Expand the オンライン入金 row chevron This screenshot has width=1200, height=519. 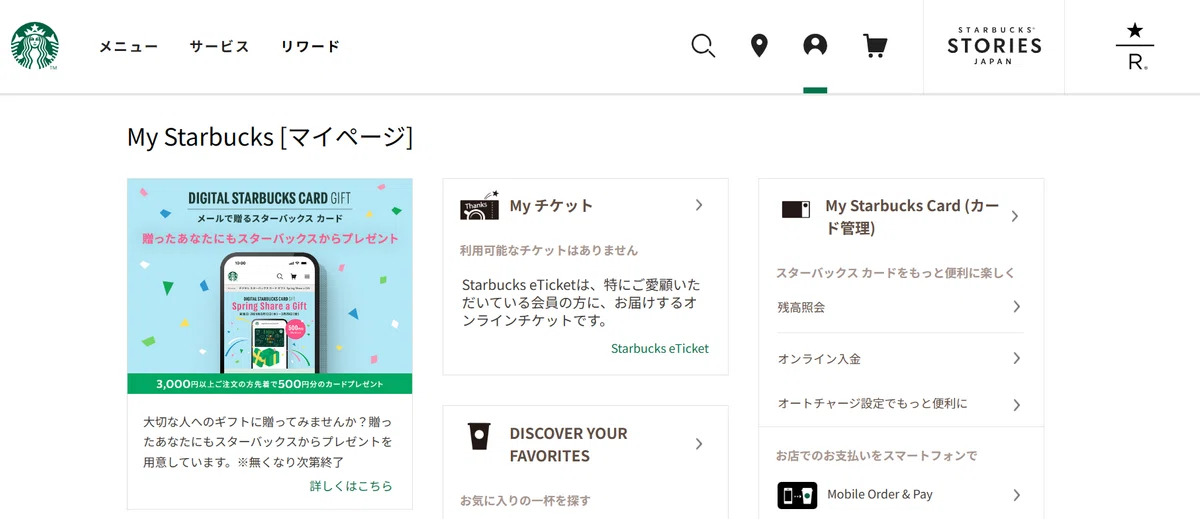[x=1016, y=358]
